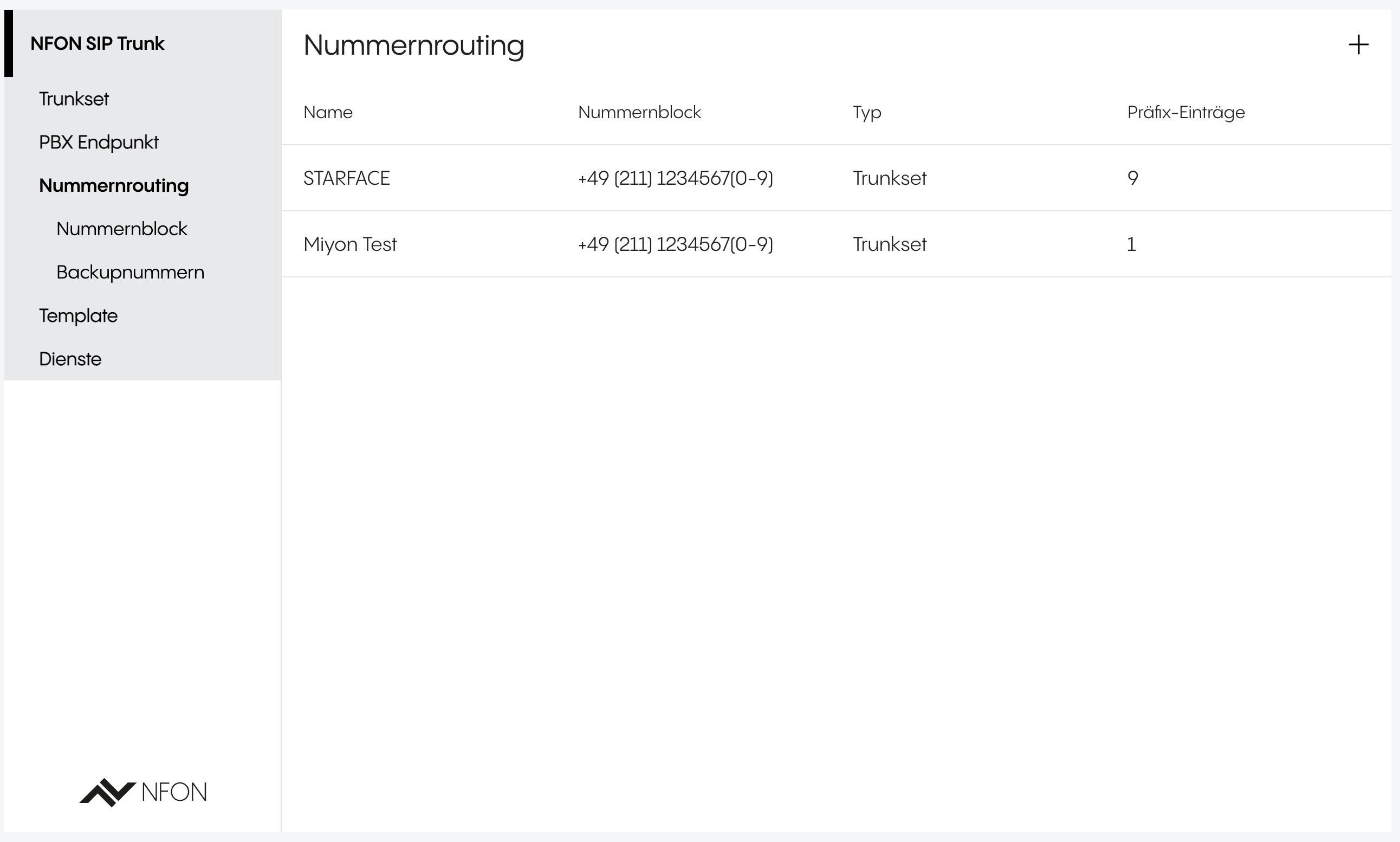
Task: Click the NFON logo in the sidebar
Action: 143,792
